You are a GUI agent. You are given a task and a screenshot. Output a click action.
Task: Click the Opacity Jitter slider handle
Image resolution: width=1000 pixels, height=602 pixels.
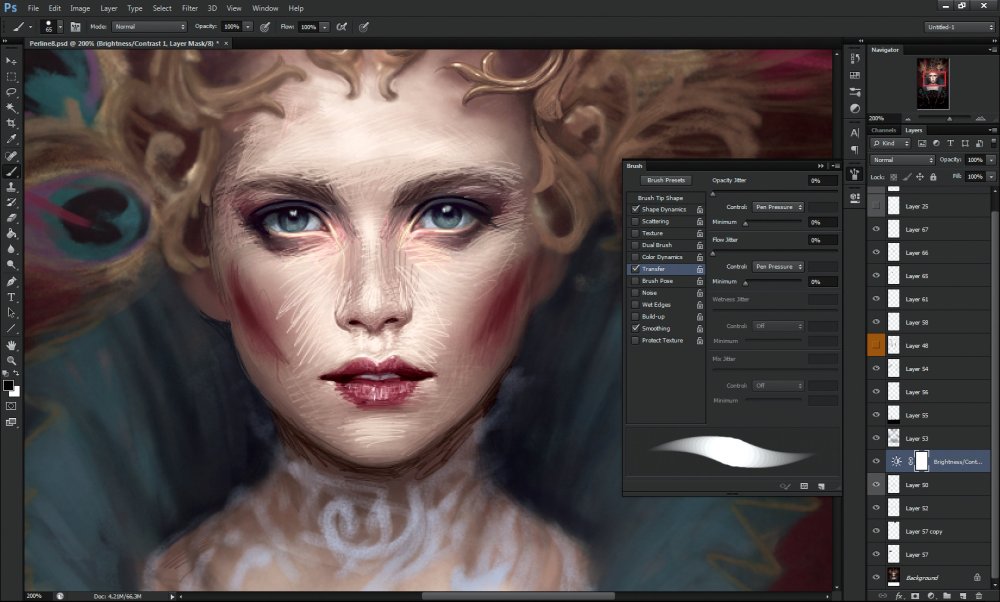[713, 194]
